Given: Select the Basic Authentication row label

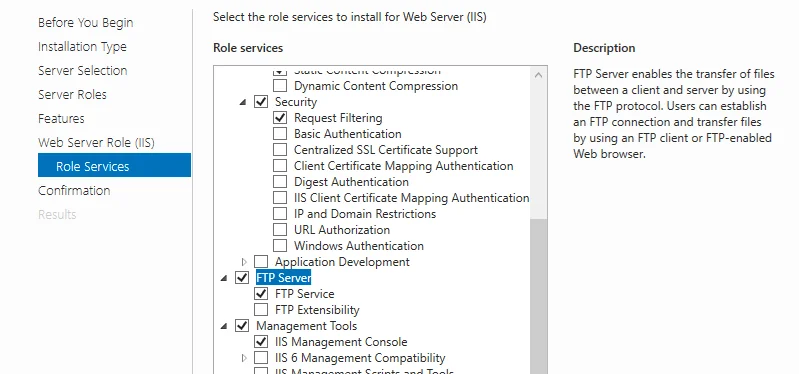Looking at the screenshot, I should 348,134.
